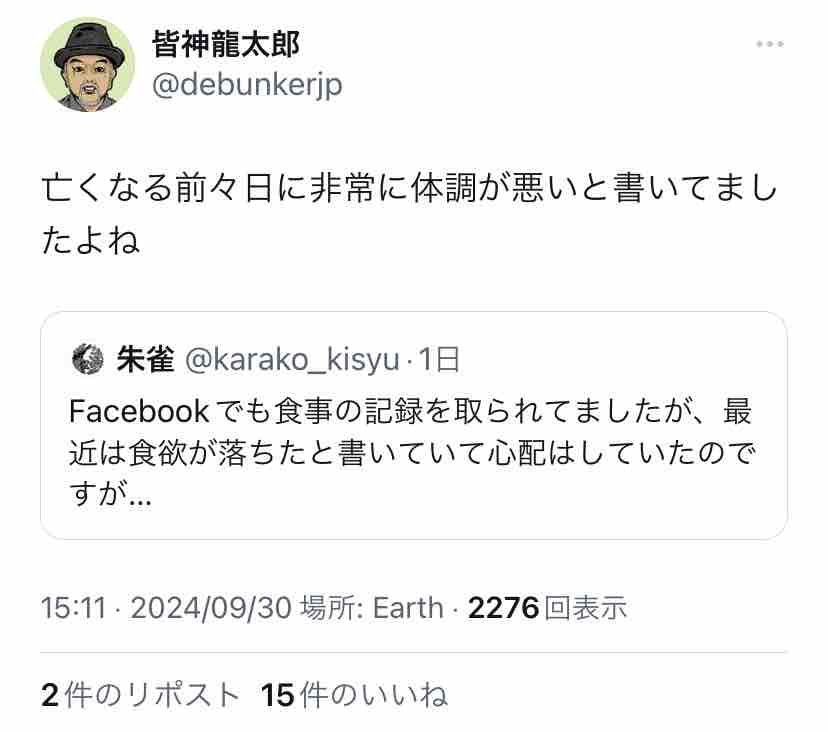Click the second line たよね of the post
The height and width of the screenshot is (732, 828).
pyautogui.click(x=90, y=241)
